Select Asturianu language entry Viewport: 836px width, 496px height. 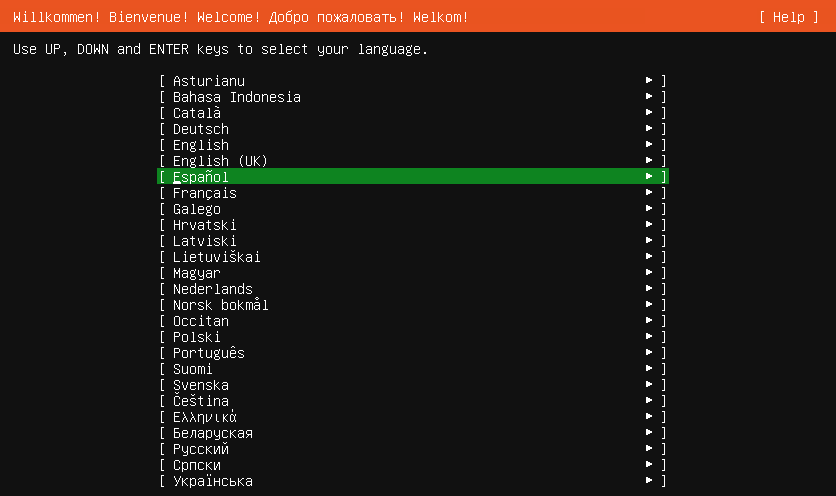click(x=413, y=81)
